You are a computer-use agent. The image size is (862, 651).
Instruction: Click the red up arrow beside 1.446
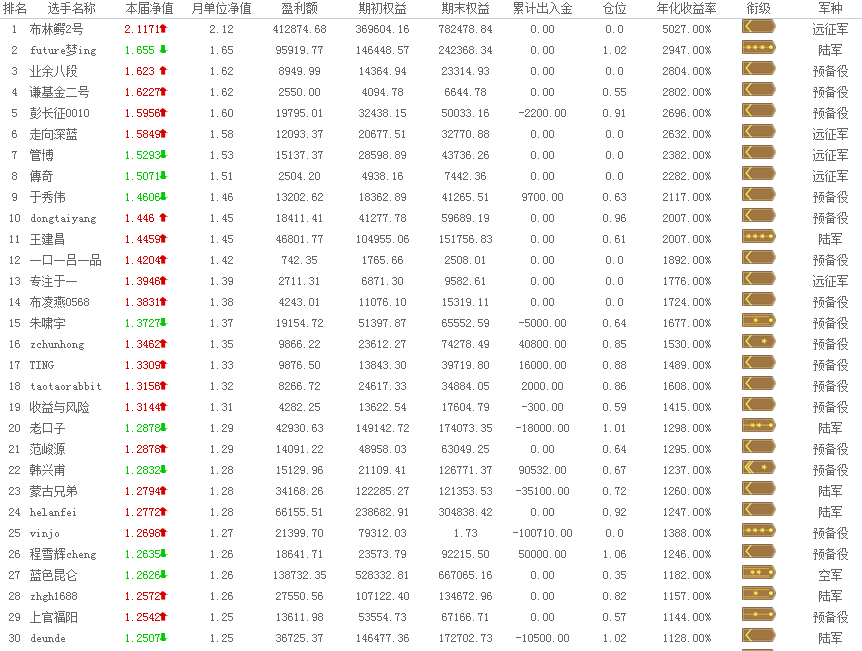(x=163, y=218)
